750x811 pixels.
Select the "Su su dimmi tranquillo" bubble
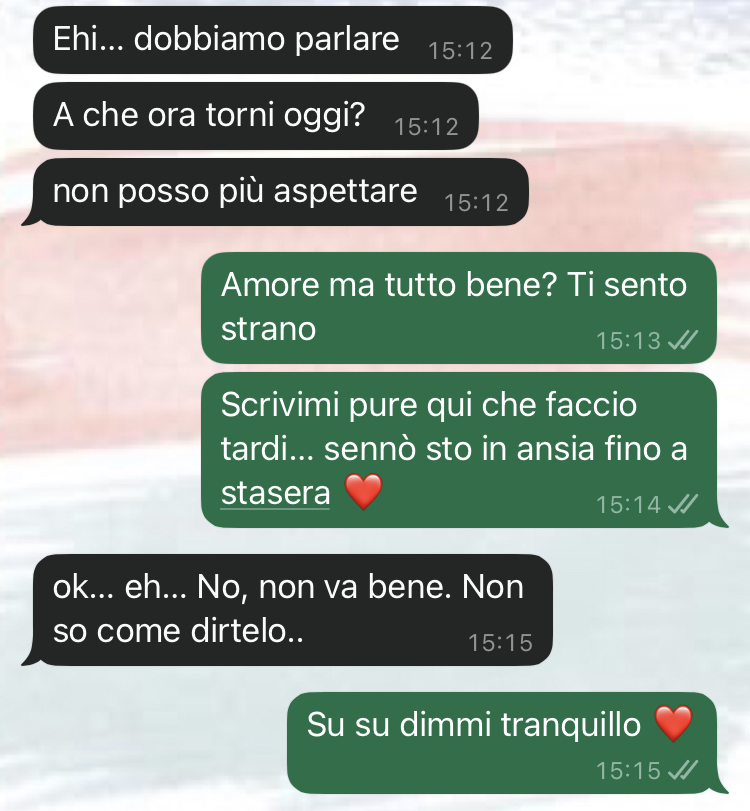point(508,743)
